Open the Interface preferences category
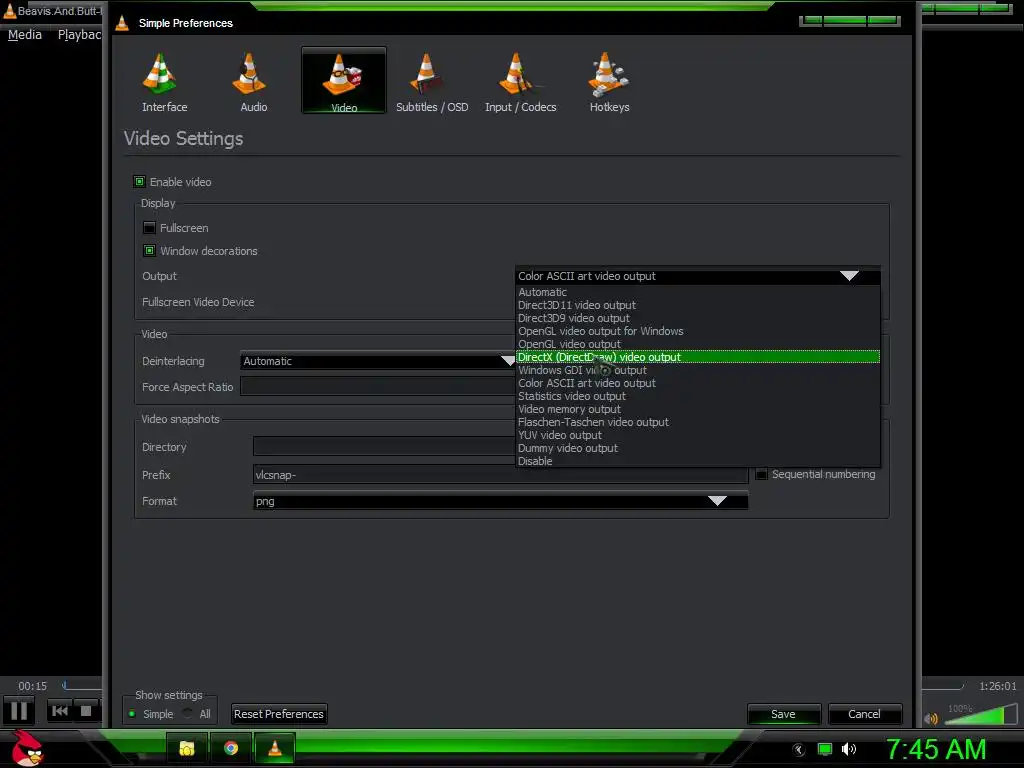1024x768 pixels. [x=164, y=82]
